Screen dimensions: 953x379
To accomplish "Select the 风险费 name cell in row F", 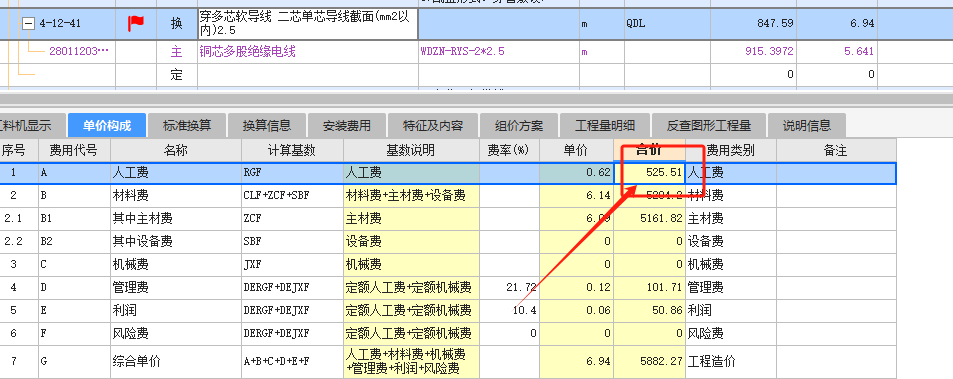I will click(x=176, y=333).
